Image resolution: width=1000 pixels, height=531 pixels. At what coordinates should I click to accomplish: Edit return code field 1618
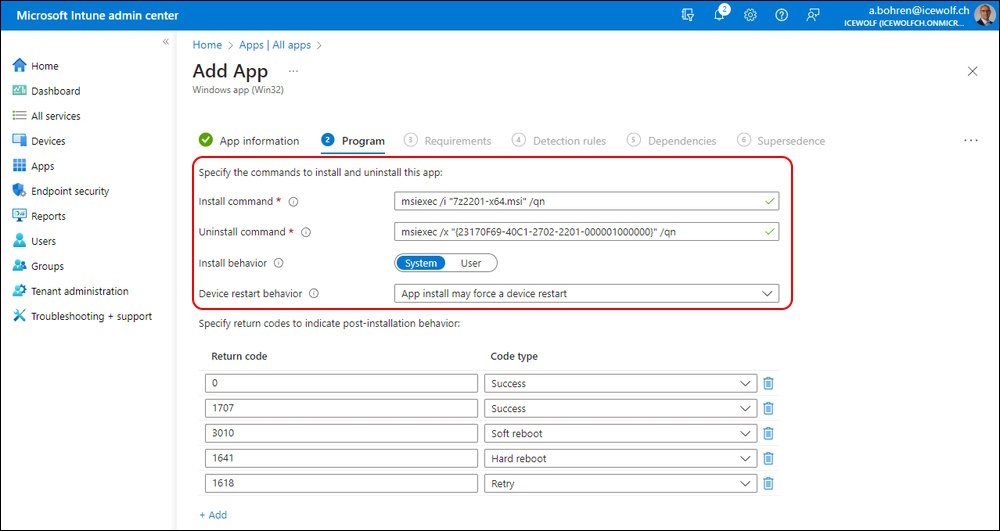point(341,483)
